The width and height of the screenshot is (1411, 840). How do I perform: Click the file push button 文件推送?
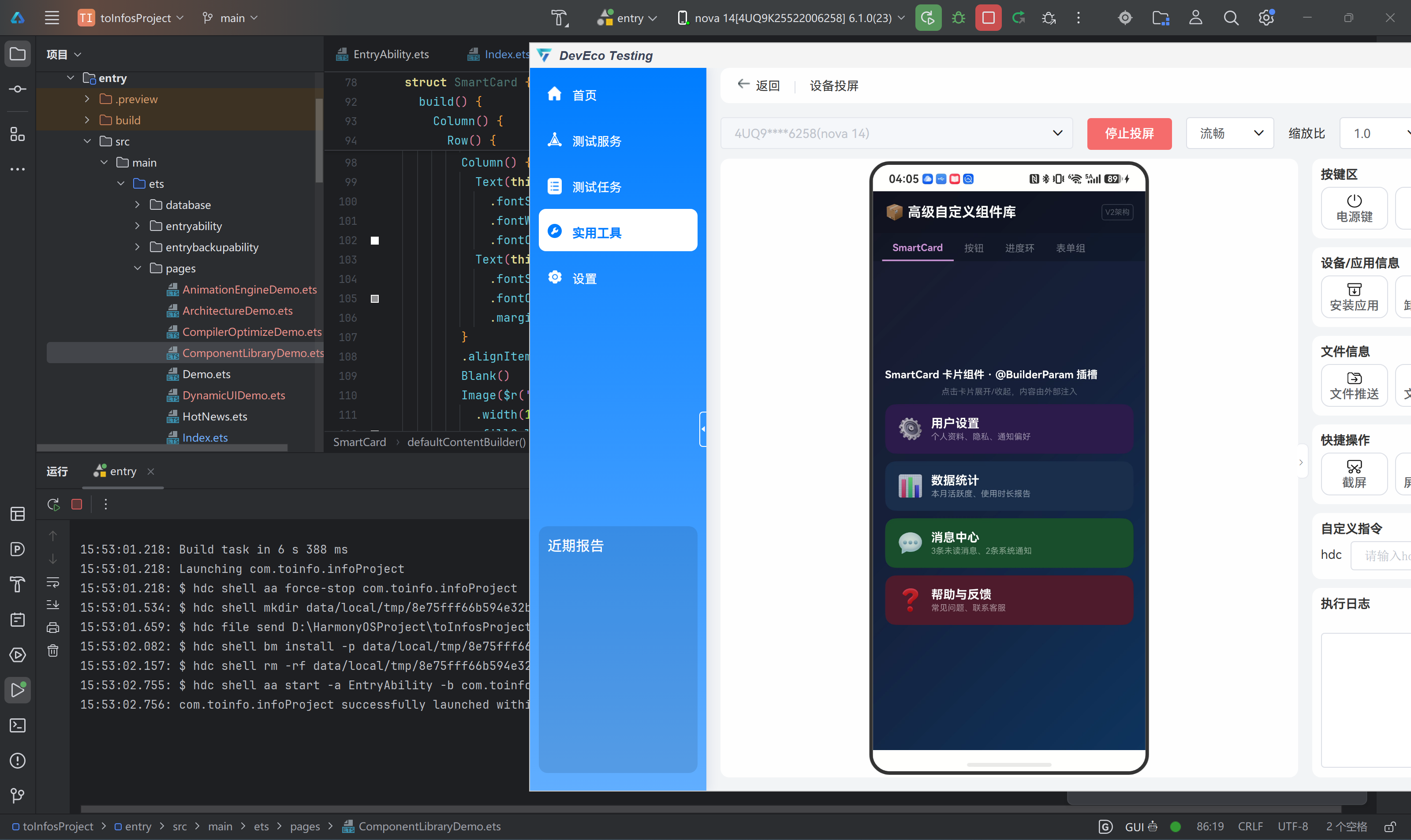tap(1354, 386)
